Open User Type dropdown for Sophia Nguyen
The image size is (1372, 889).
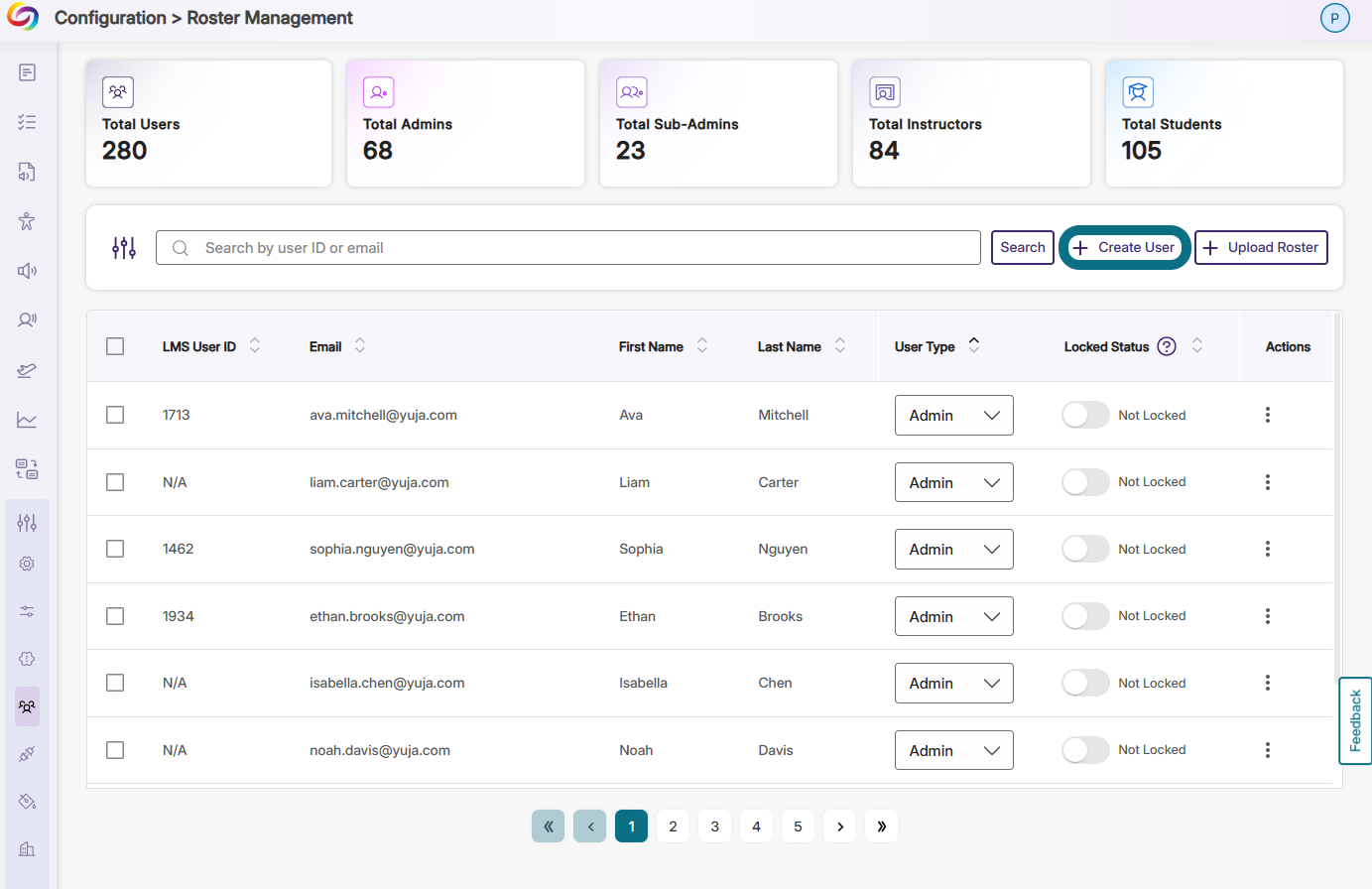[954, 550]
